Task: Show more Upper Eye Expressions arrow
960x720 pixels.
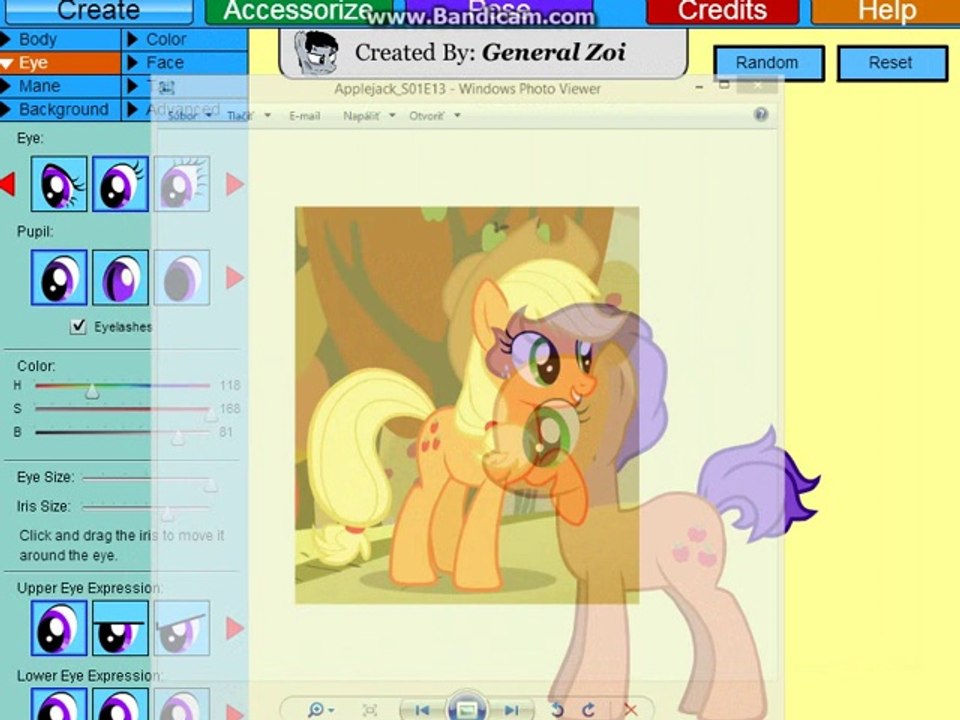Action: coord(234,628)
